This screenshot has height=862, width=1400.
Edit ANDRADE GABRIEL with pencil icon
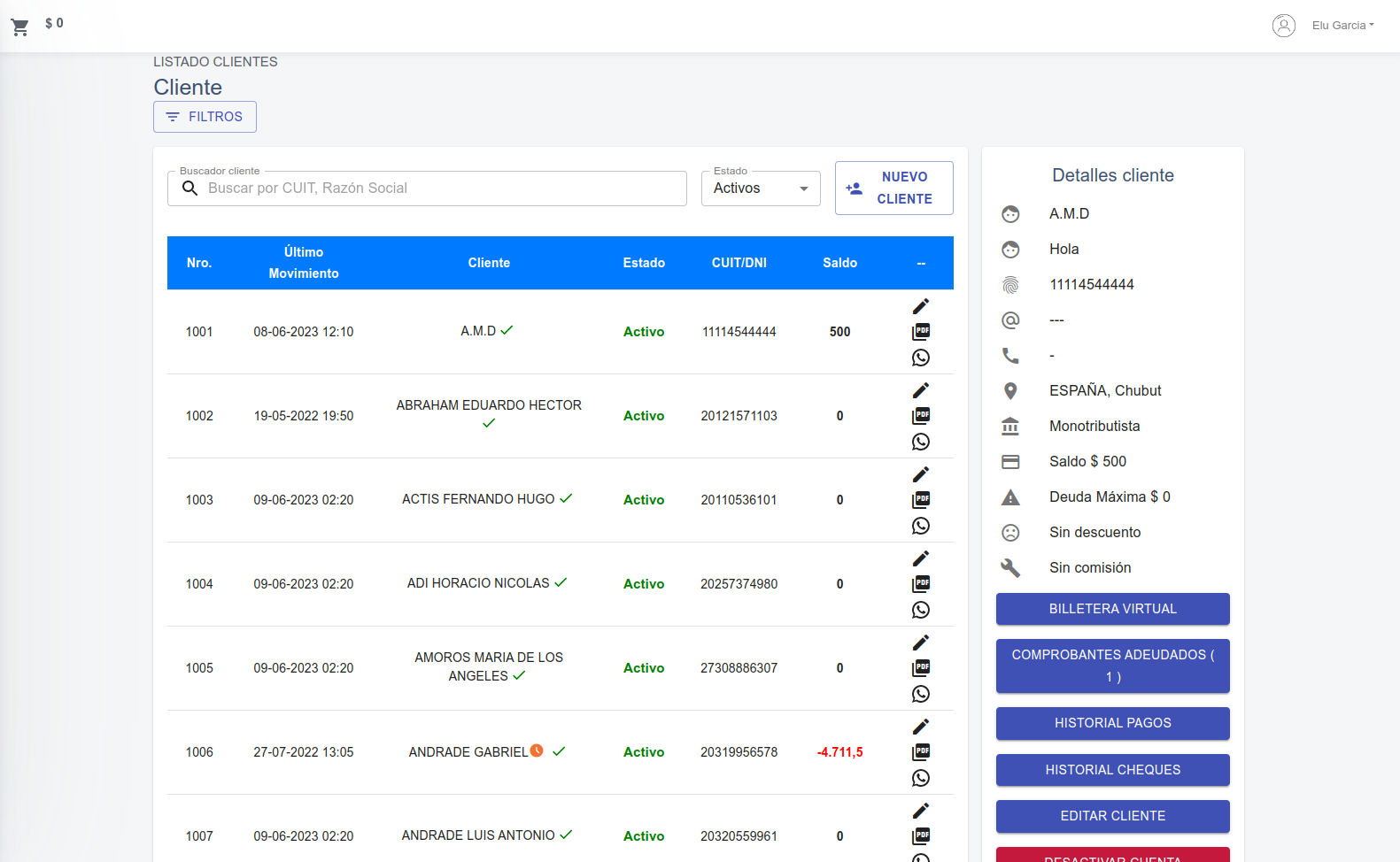click(x=921, y=727)
